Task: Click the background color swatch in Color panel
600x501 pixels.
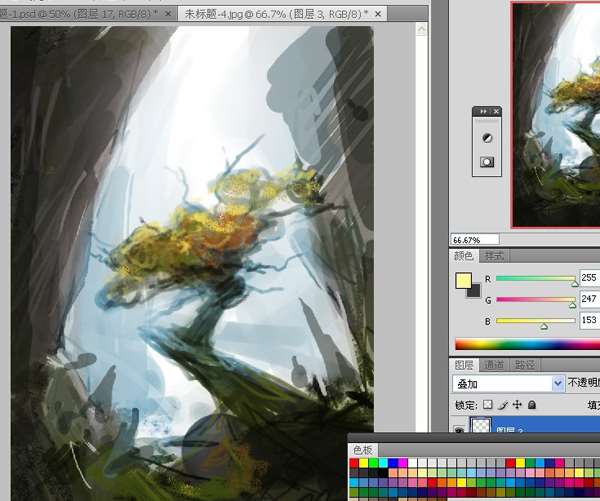Action: 473,290
